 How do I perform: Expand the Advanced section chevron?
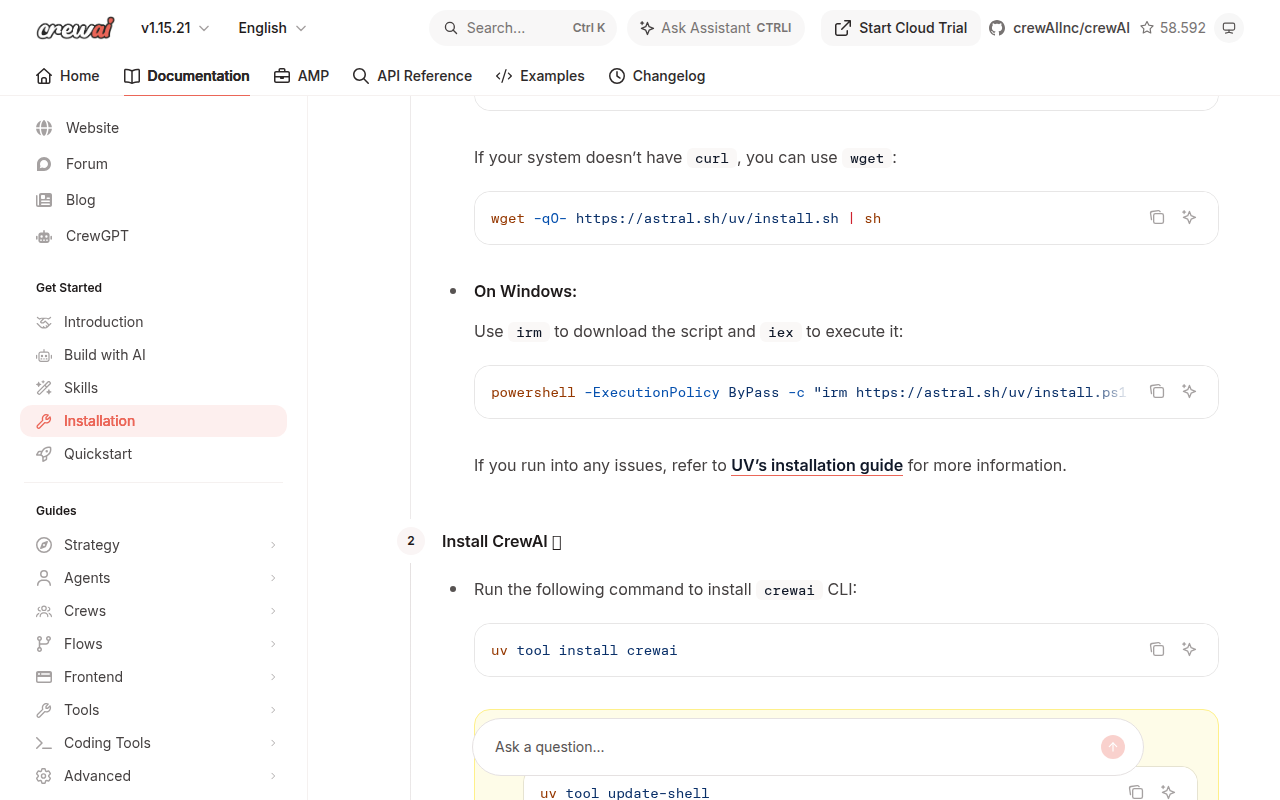click(x=273, y=776)
